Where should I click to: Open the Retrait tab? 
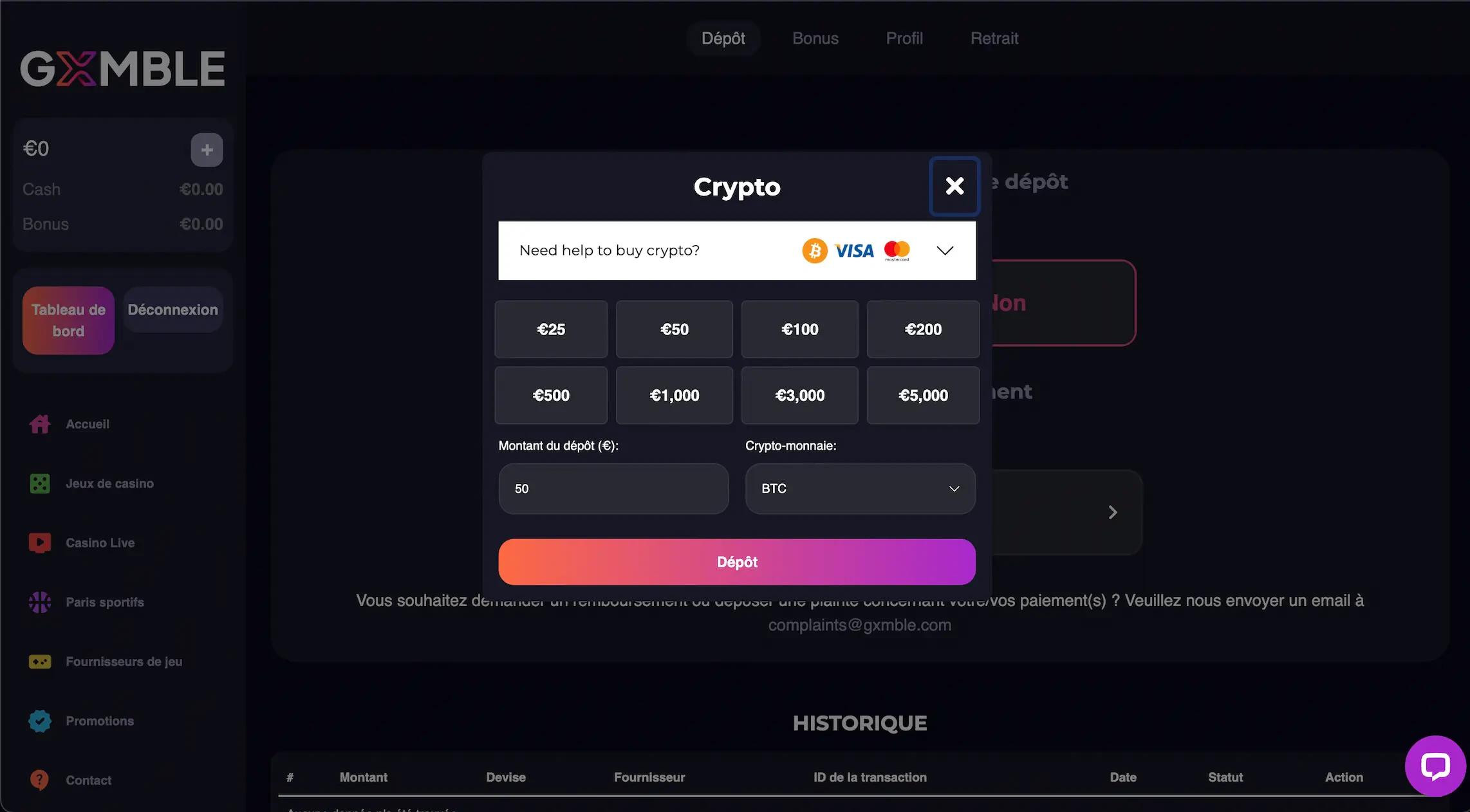994,39
